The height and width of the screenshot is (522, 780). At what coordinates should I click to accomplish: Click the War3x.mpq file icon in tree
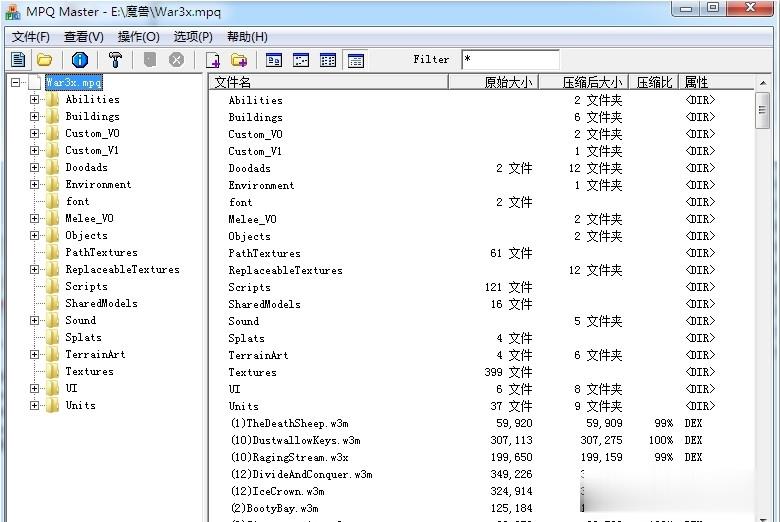coord(35,83)
